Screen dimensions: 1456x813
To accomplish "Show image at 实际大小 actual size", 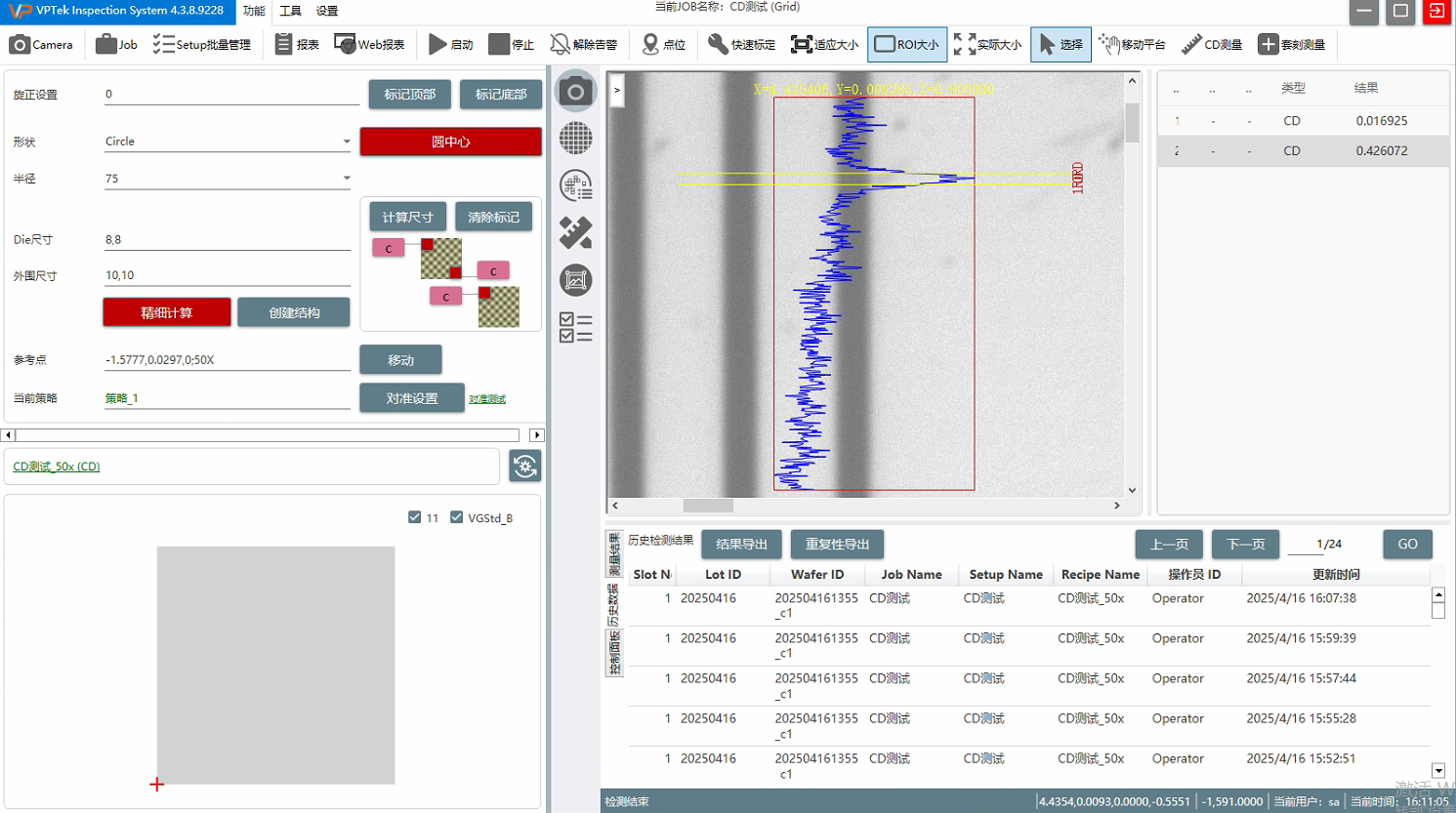I will [x=987, y=45].
